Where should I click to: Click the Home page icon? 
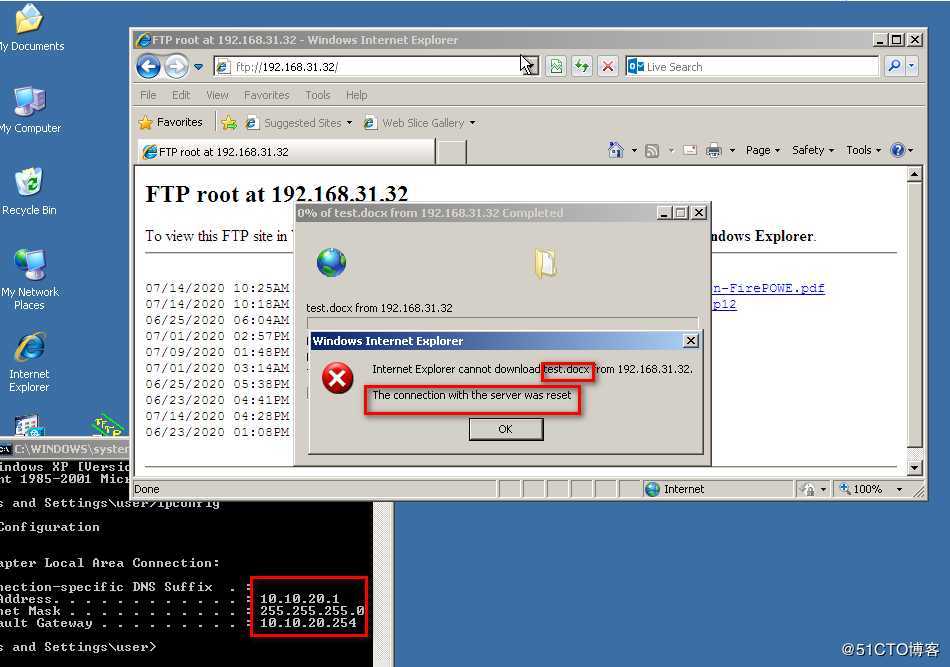tap(616, 150)
